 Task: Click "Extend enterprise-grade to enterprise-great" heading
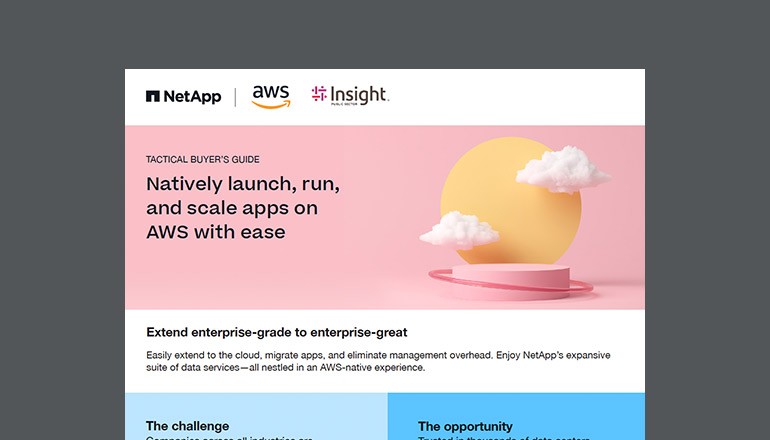tap(276, 331)
